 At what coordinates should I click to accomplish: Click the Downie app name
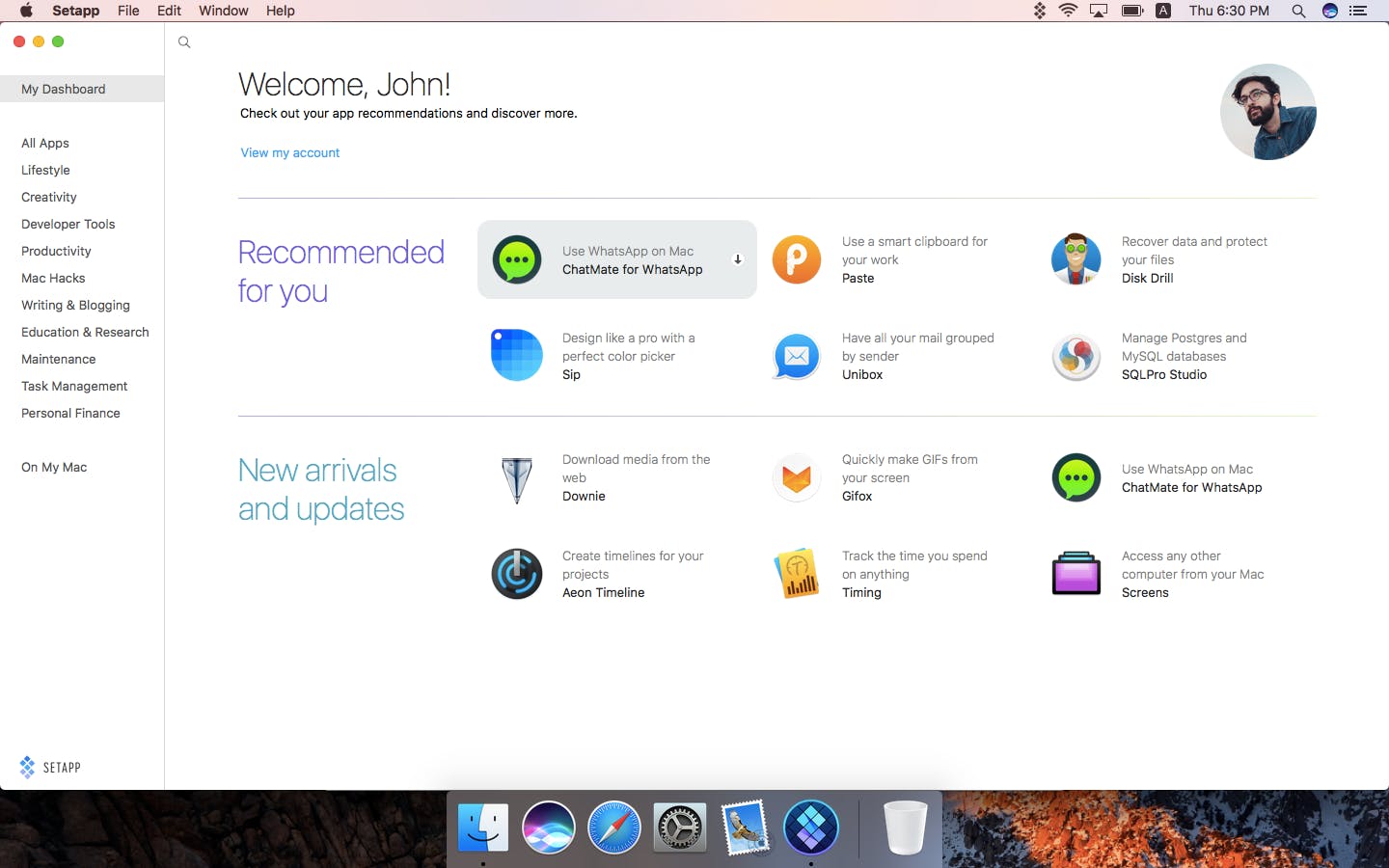click(x=585, y=496)
